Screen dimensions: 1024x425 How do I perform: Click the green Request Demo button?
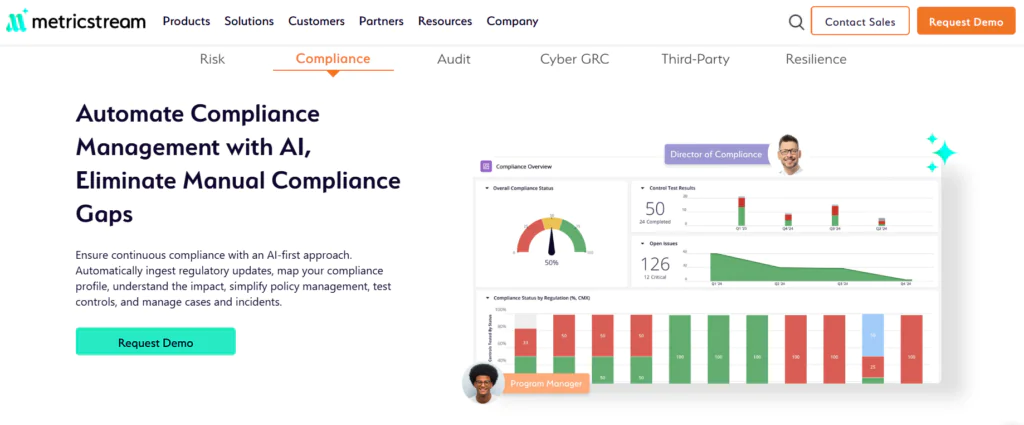(x=155, y=342)
